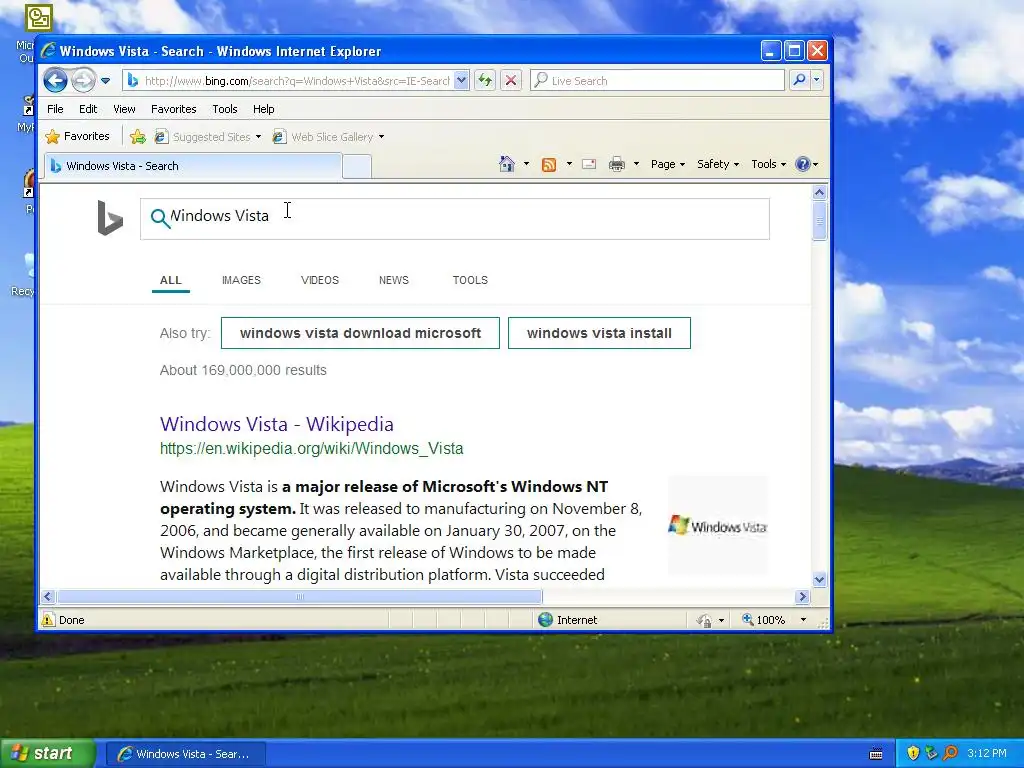1024x768 pixels.
Task: Click the Read Mail icon
Action: click(589, 164)
